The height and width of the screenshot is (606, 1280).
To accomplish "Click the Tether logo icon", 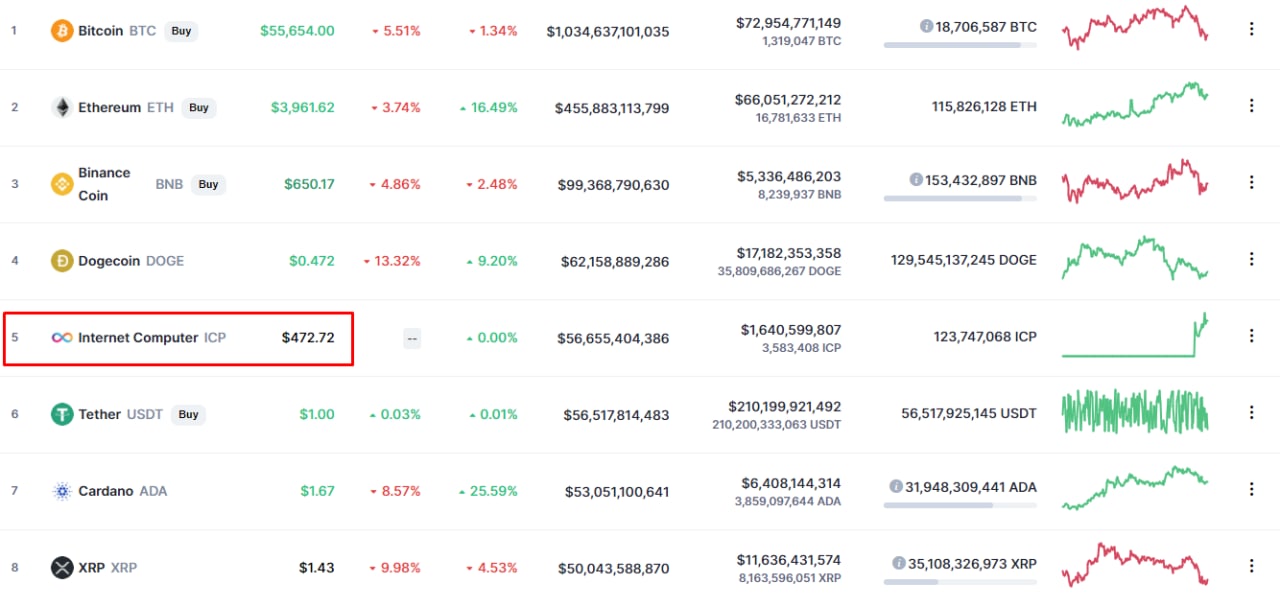I will [62, 414].
